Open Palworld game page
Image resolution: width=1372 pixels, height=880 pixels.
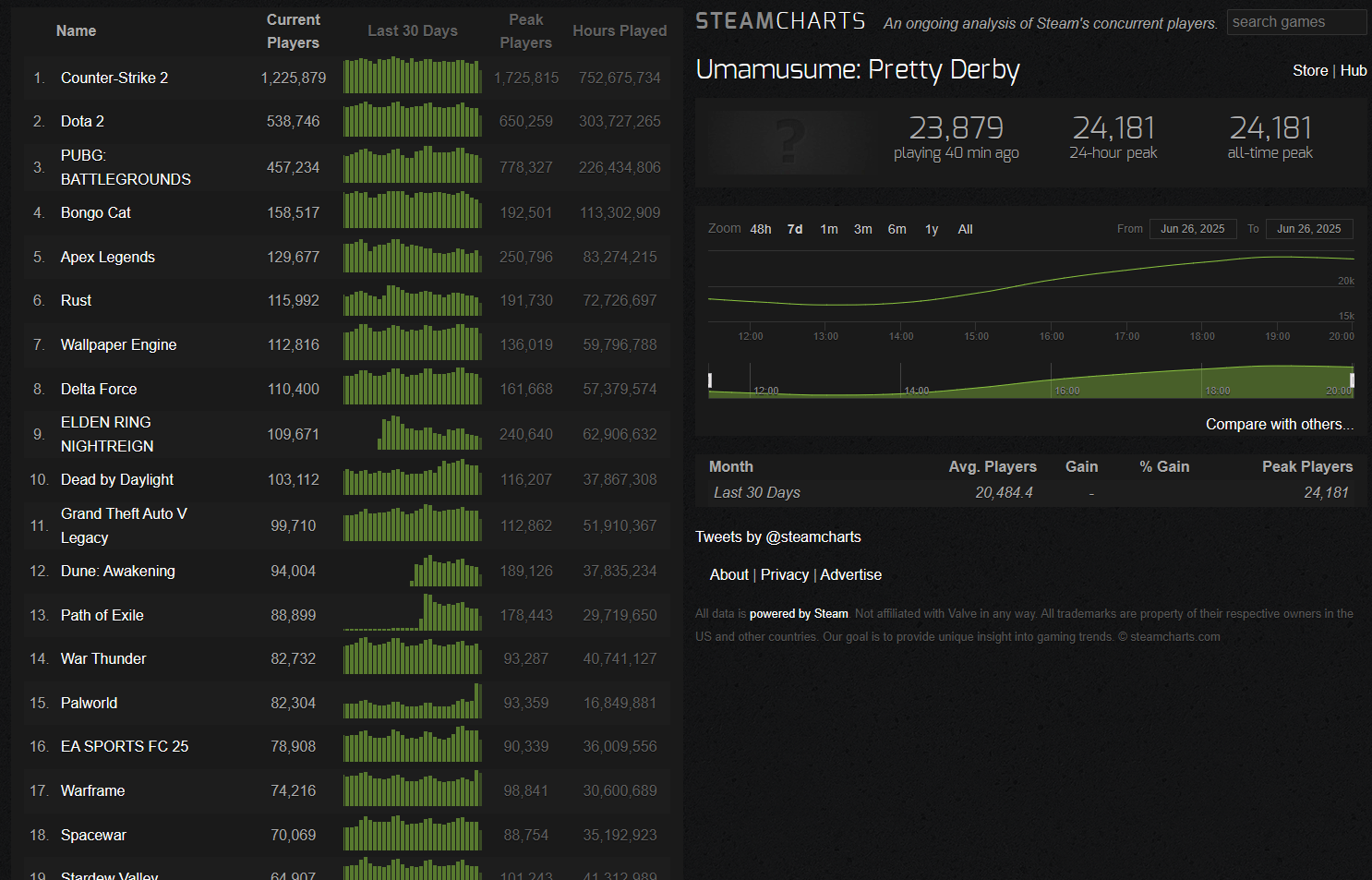pos(89,704)
